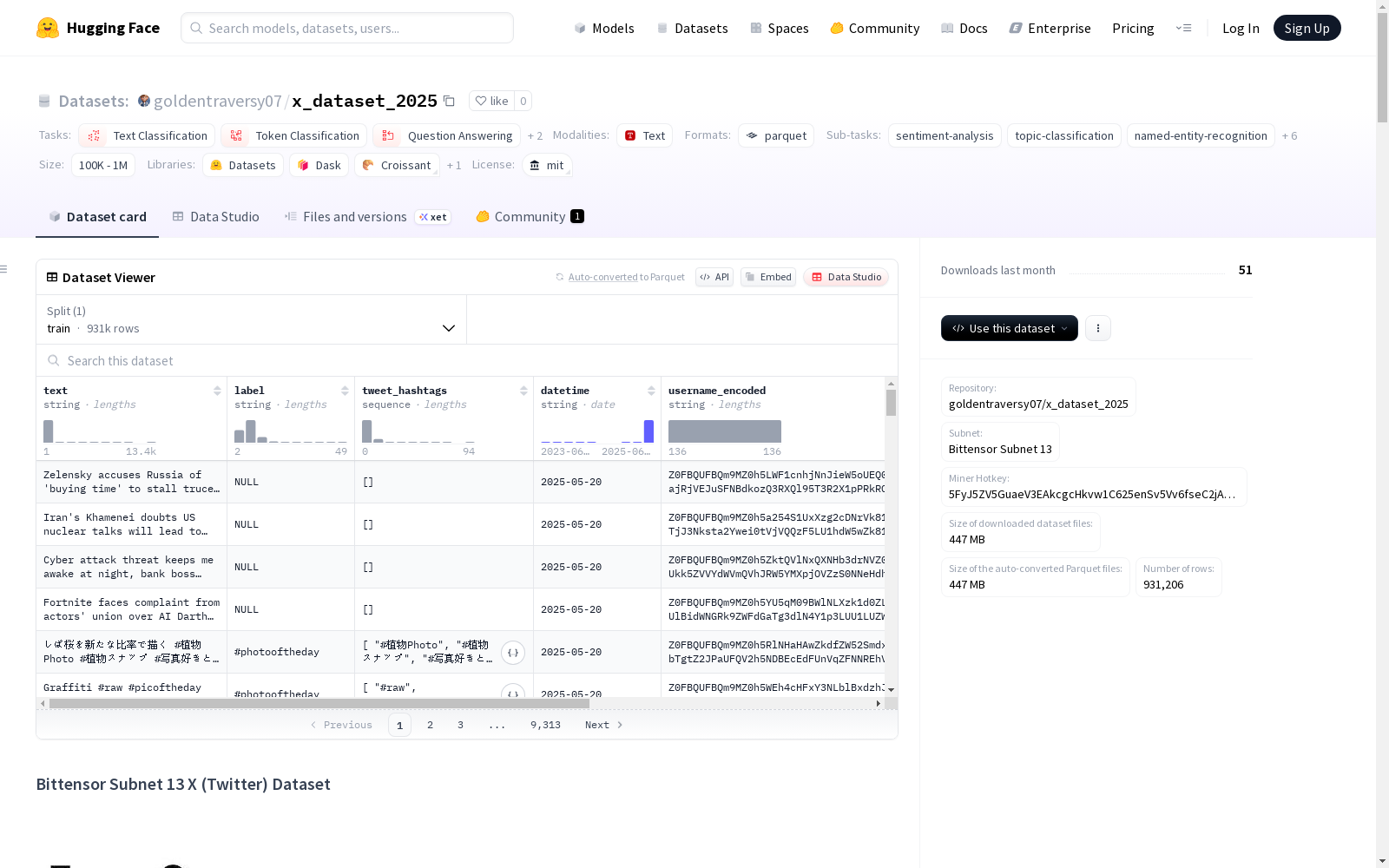This screenshot has width=1389, height=868.
Task: Switch to the Dataset card tab
Action: (97, 217)
